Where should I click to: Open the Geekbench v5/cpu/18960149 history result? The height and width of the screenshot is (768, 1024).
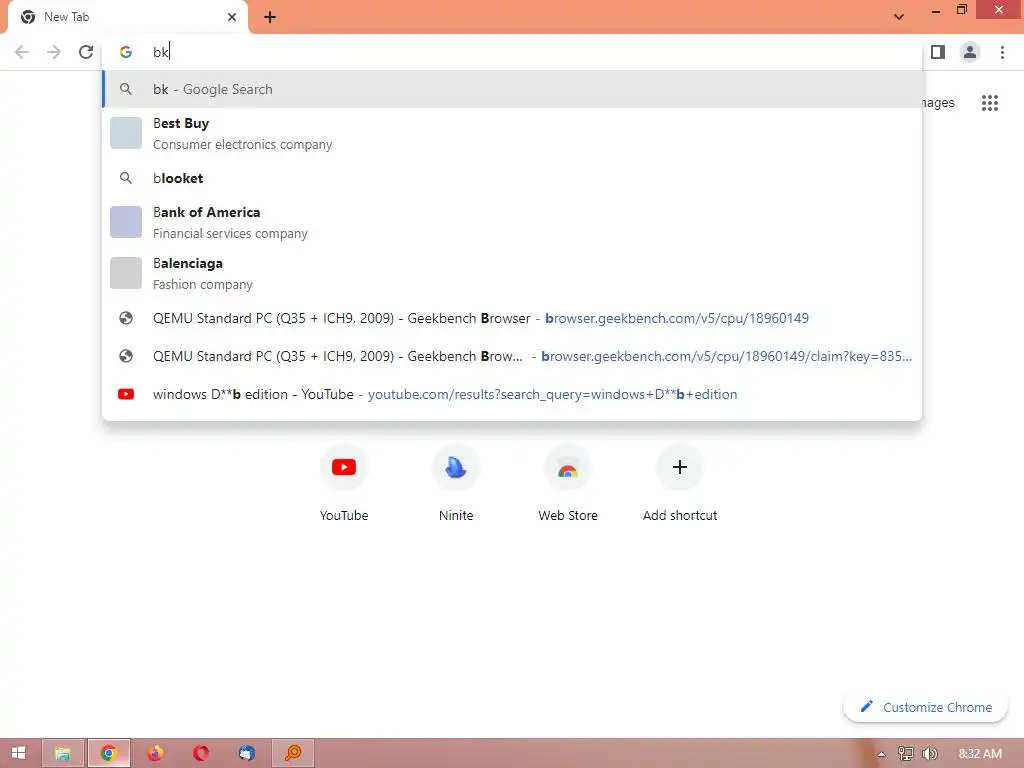point(512,319)
